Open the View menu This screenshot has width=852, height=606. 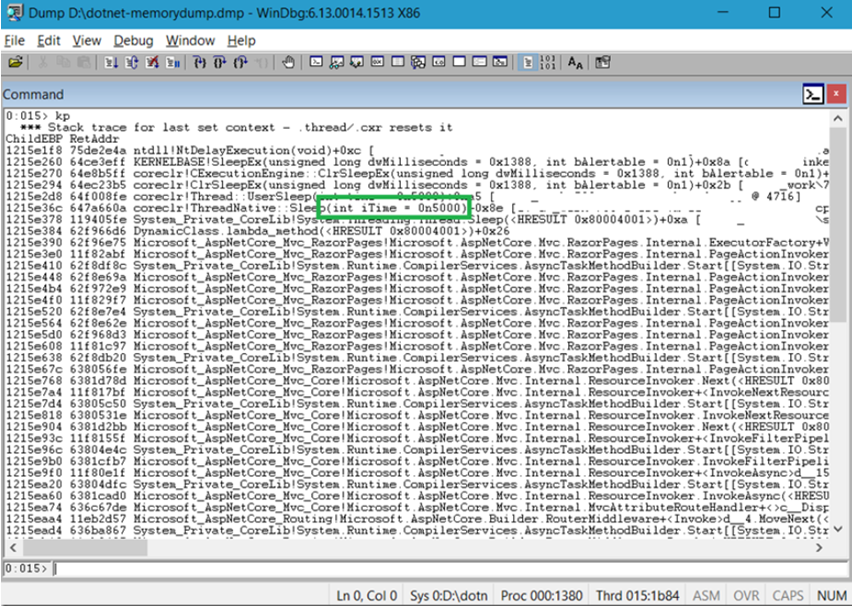[x=87, y=41]
